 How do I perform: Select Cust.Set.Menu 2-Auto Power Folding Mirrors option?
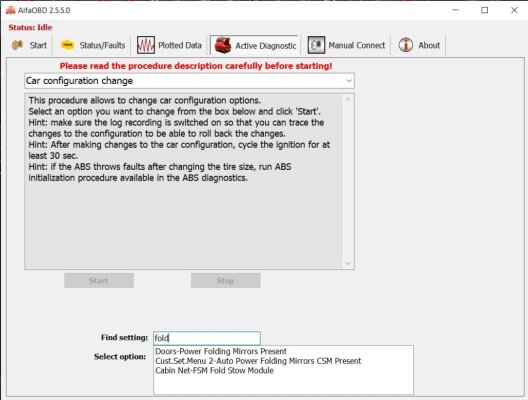click(x=258, y=361)
